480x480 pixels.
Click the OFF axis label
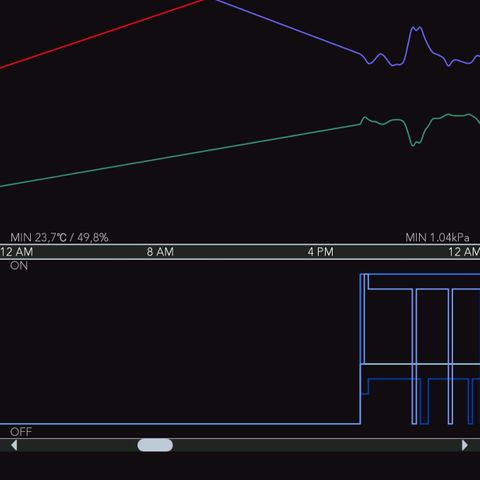(x=21, y=432)
